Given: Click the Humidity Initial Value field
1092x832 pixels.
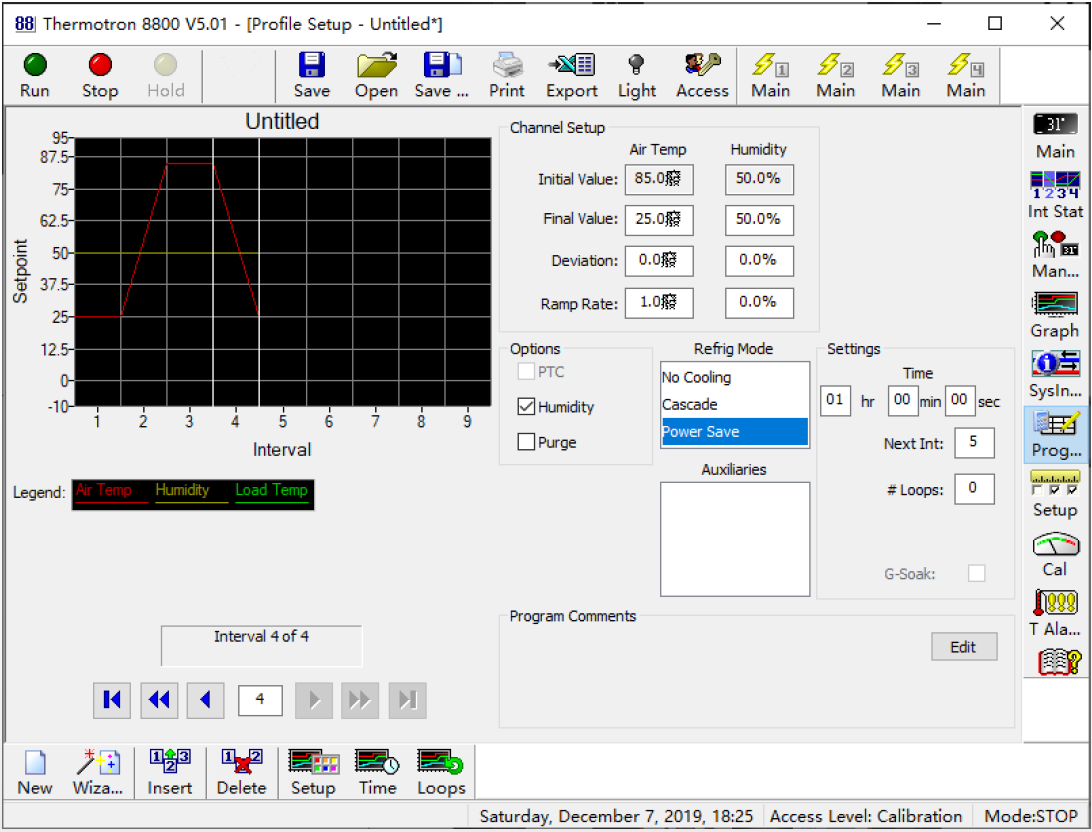Looking at the screenshot, I should point(759,179).
